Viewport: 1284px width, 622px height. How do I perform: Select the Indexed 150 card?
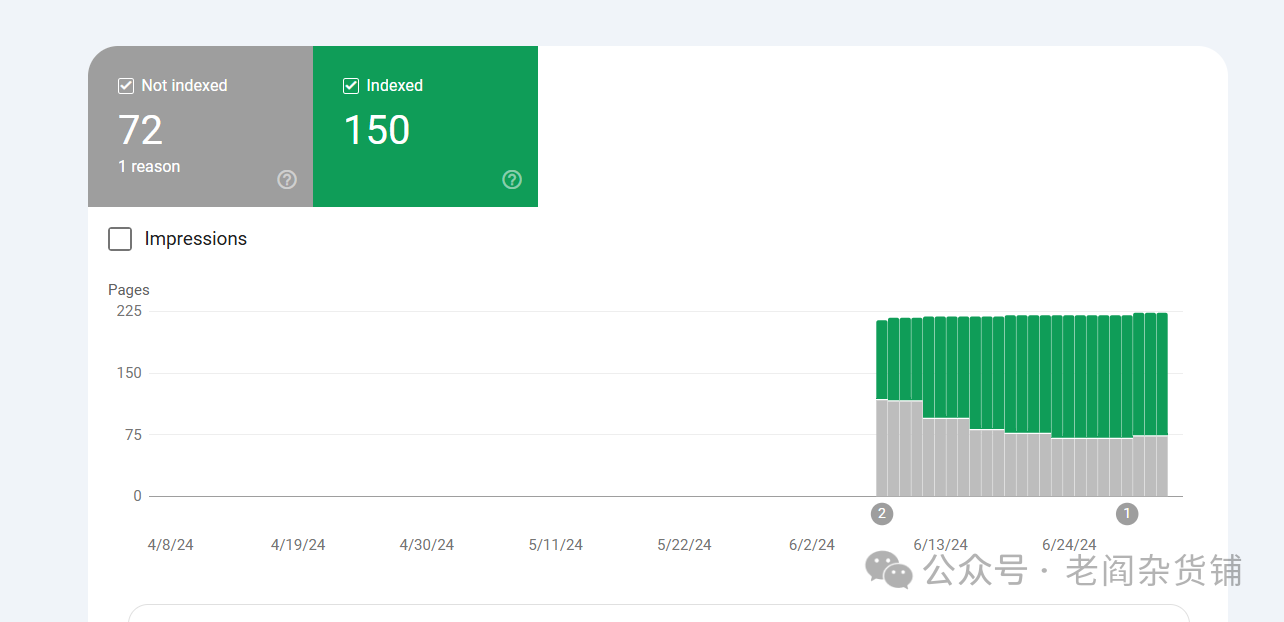[425, 126]
